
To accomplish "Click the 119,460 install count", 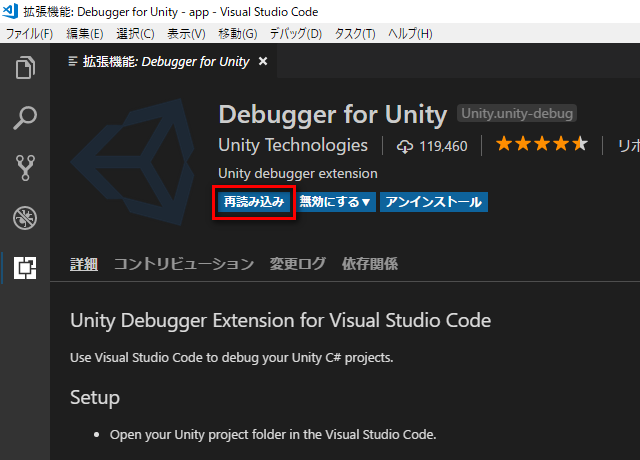I will [443, 147].
